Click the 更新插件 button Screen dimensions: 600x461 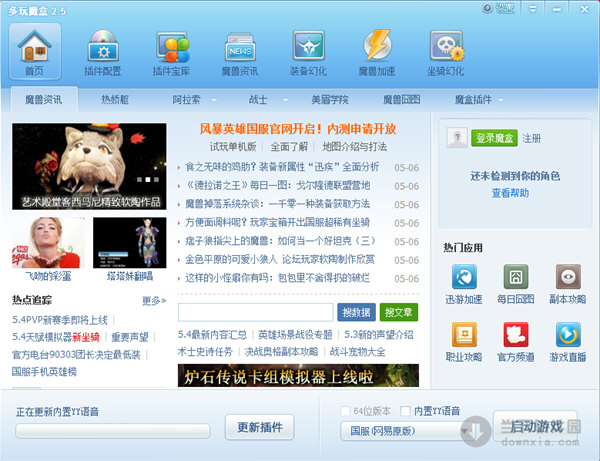click(260, 427)
